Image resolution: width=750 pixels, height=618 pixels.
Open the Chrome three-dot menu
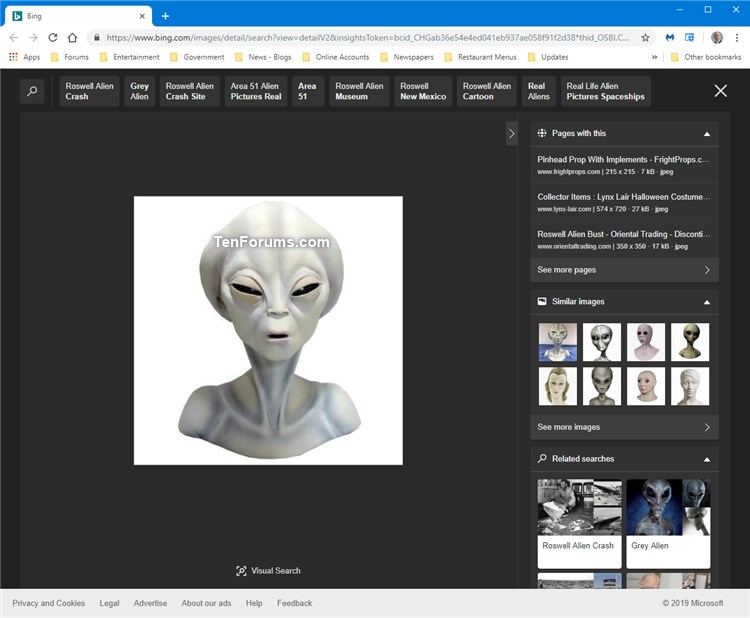point(737,37)
